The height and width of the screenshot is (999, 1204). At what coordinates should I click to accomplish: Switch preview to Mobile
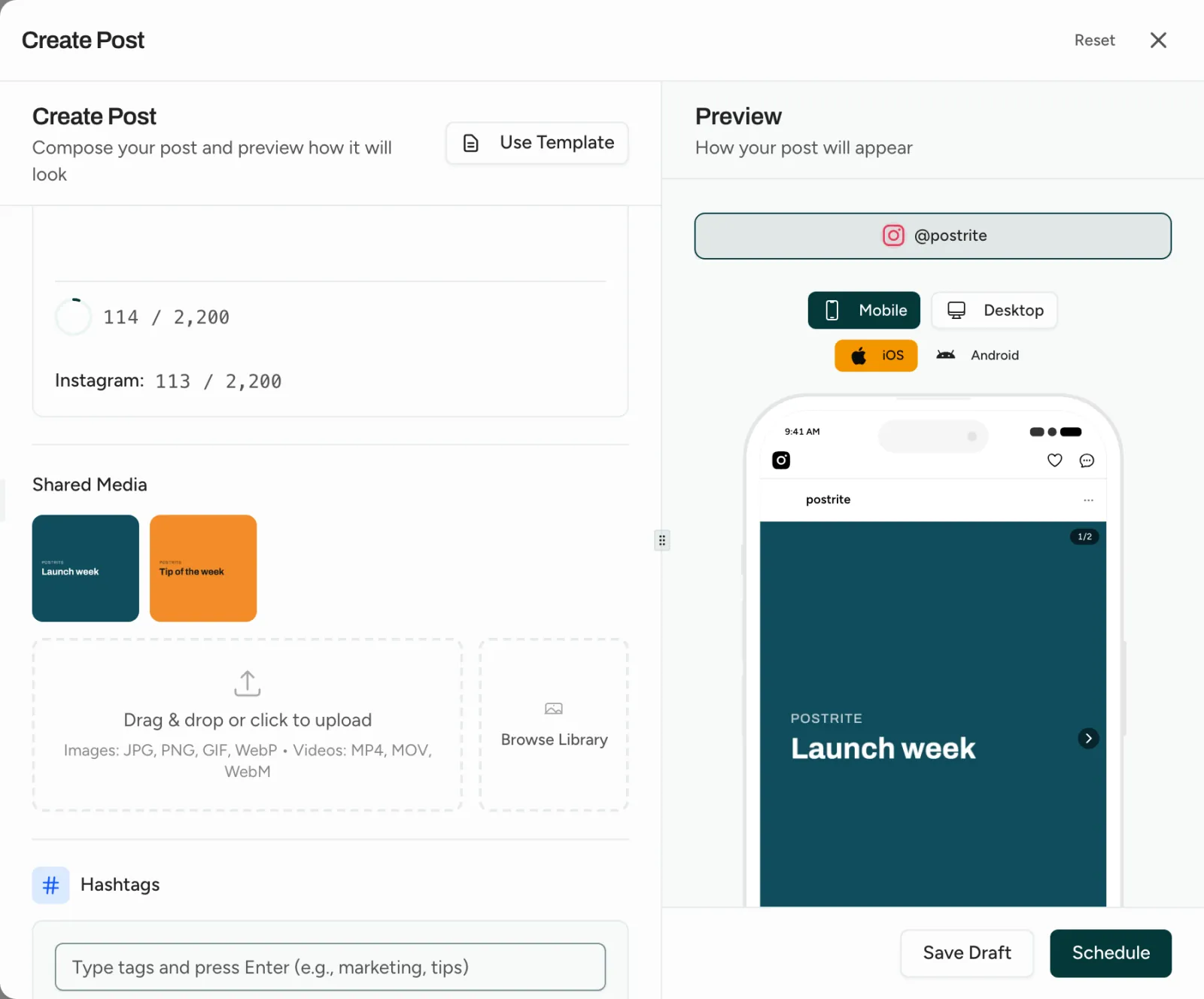864,311
